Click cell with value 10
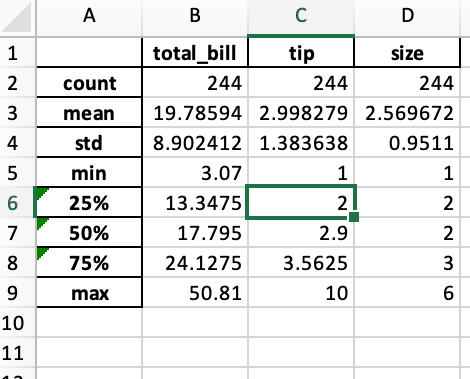This screenshot has height=379, width=470. click(301, 293)
